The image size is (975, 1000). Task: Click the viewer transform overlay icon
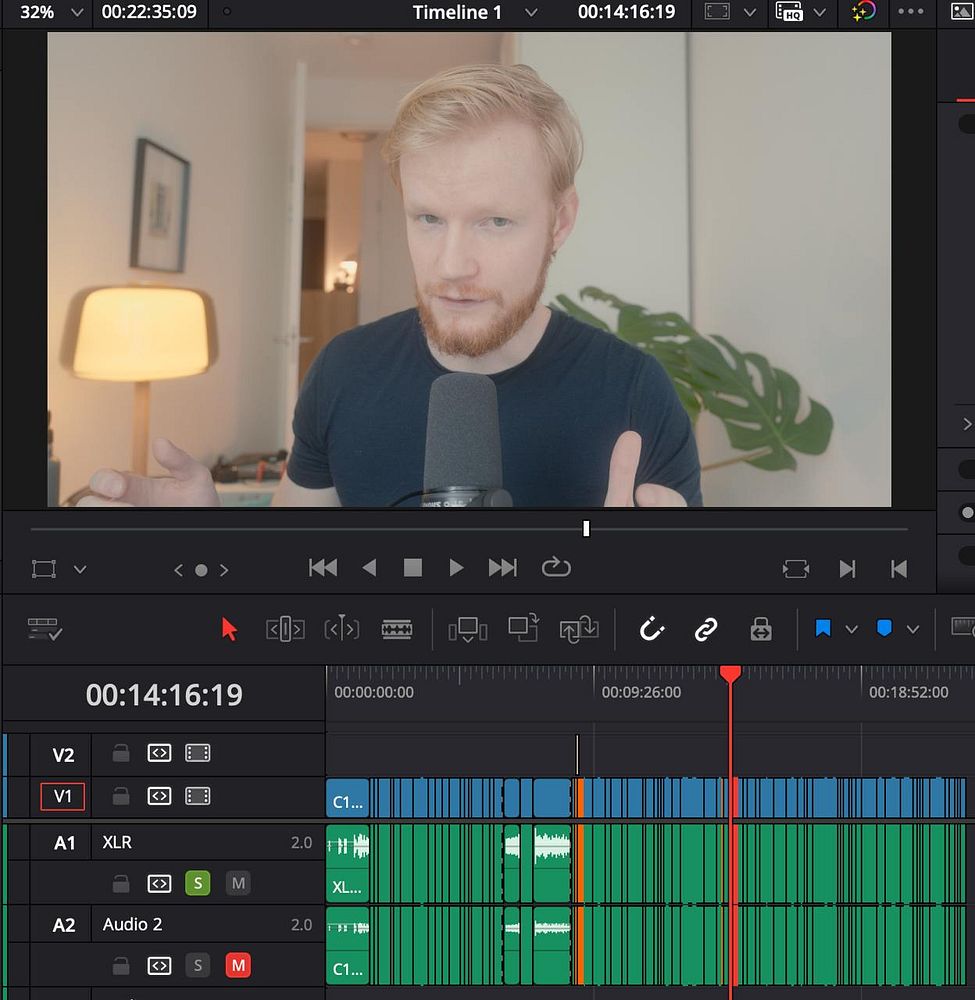[x=44, y=569]
